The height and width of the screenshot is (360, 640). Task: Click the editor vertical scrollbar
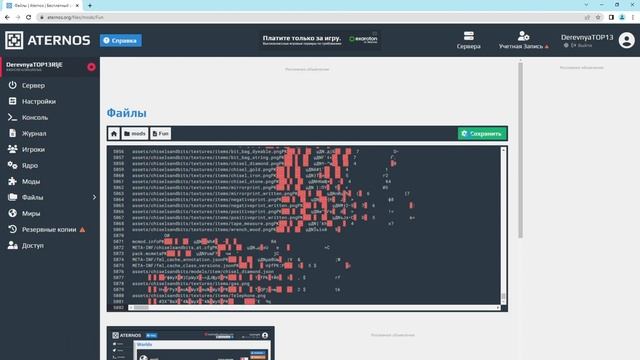(x=503, y=226)
